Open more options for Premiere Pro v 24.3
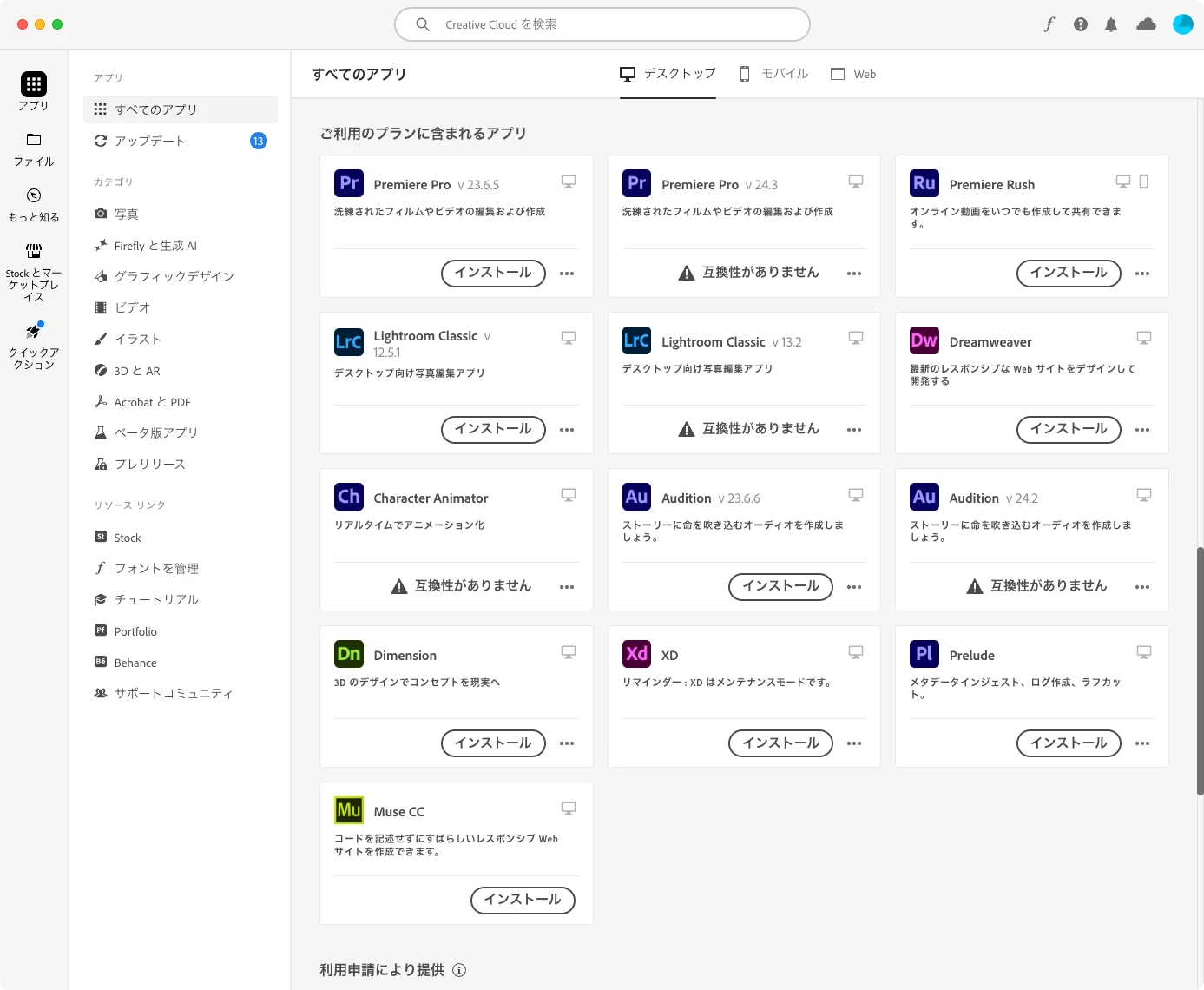The image size is (1204, 990). pos(854,274)
